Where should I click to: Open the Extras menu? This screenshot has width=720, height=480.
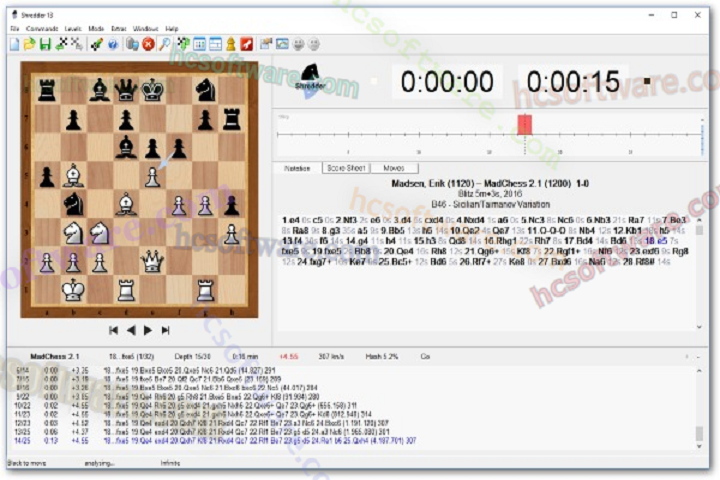119,29
